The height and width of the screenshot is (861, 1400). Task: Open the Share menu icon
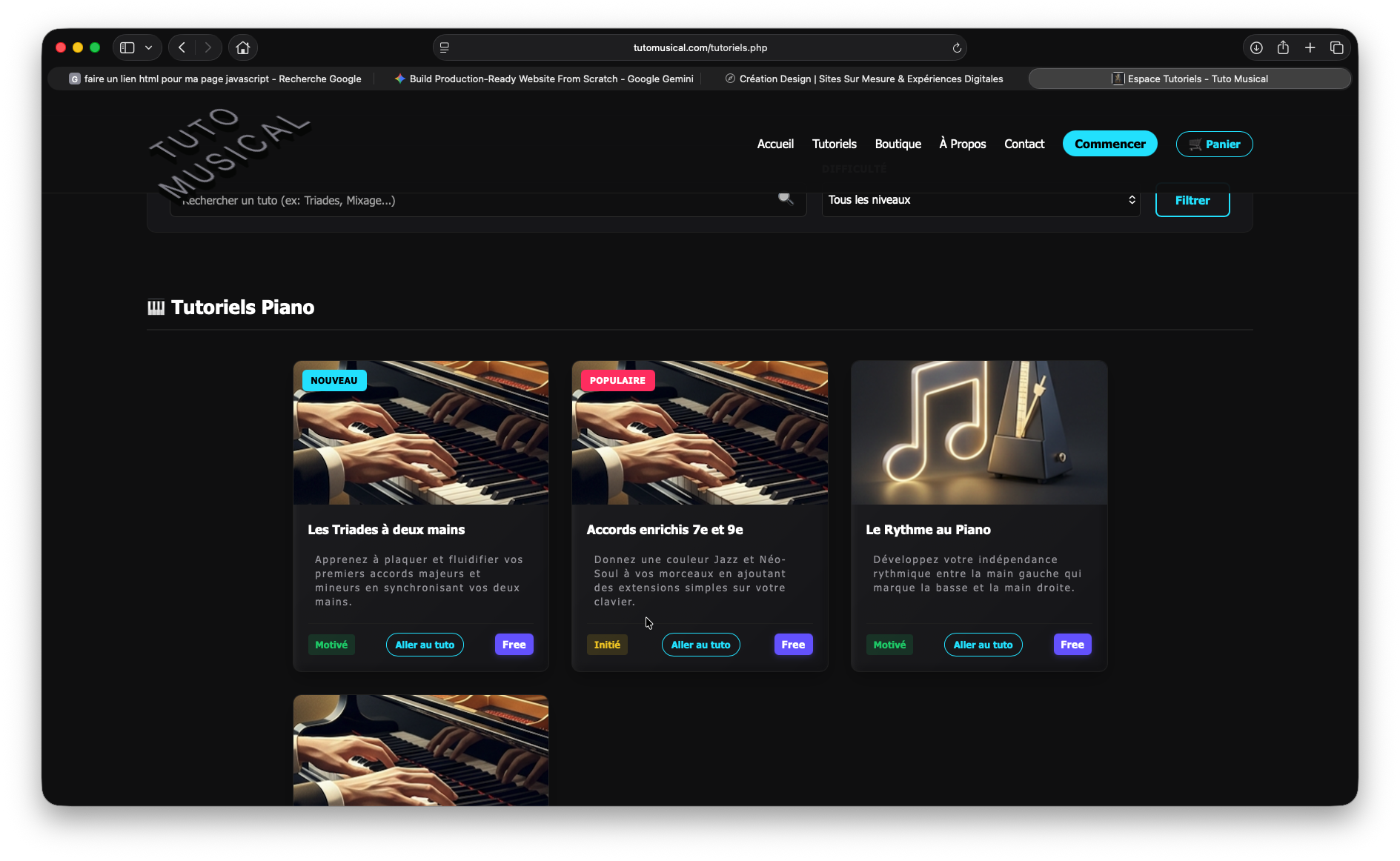tap(1283, 47)
